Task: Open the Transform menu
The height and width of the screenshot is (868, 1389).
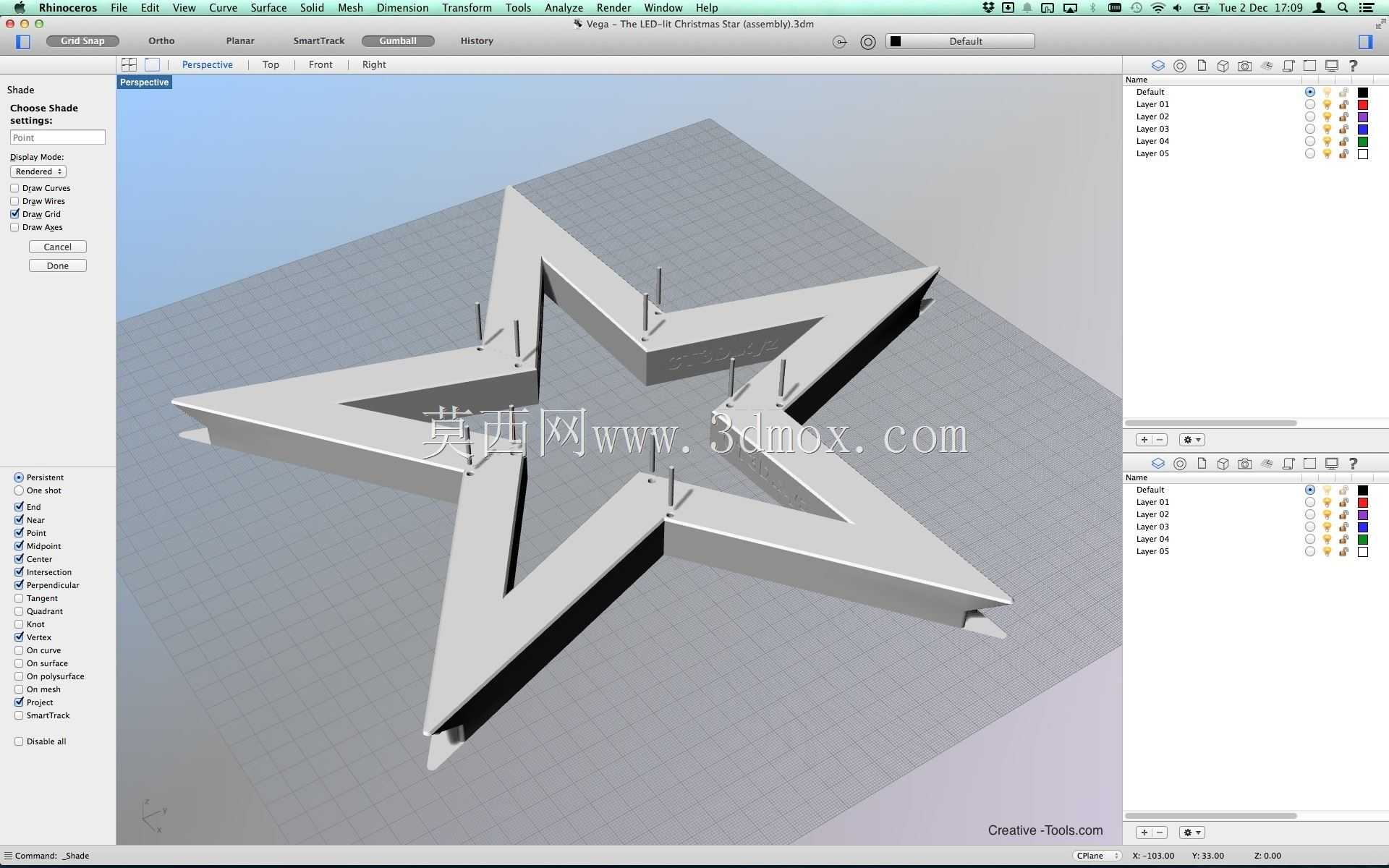Action: click(467, 8)
